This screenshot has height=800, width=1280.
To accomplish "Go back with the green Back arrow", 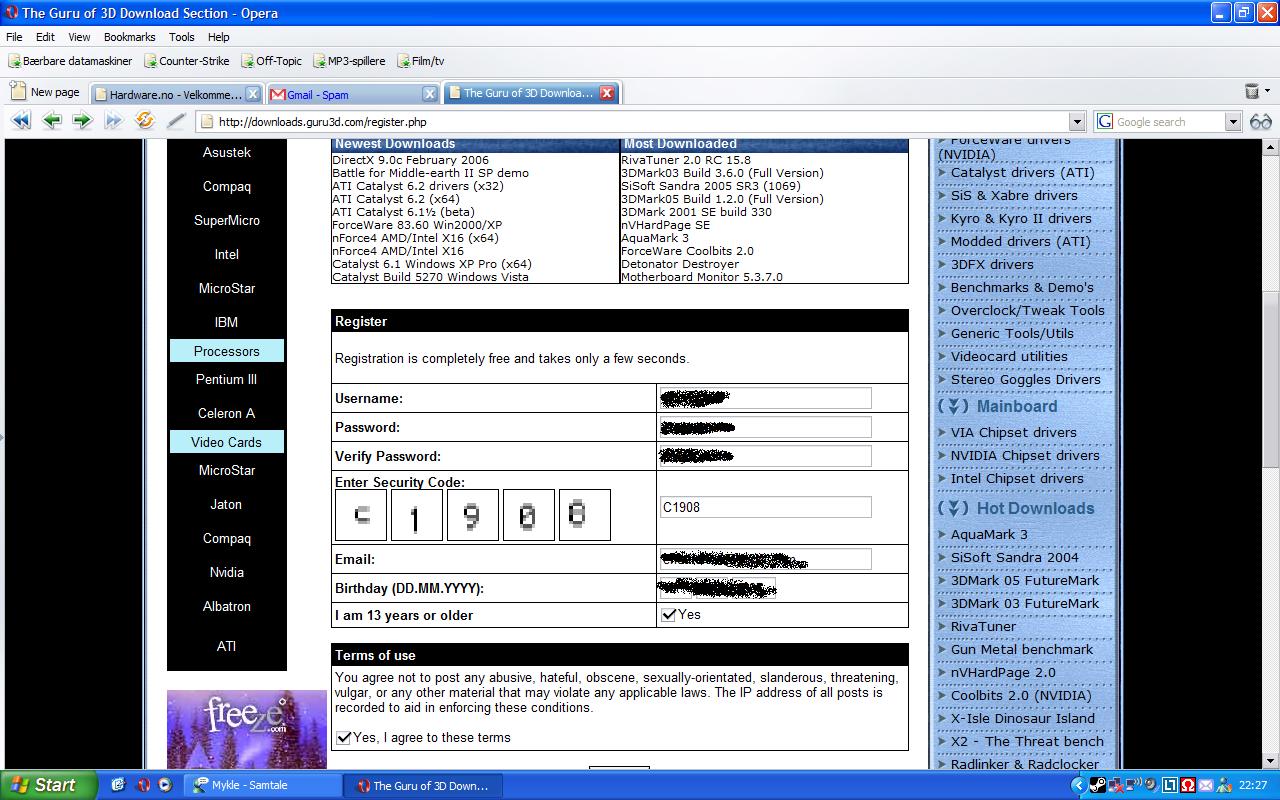I will click(52, 121).
